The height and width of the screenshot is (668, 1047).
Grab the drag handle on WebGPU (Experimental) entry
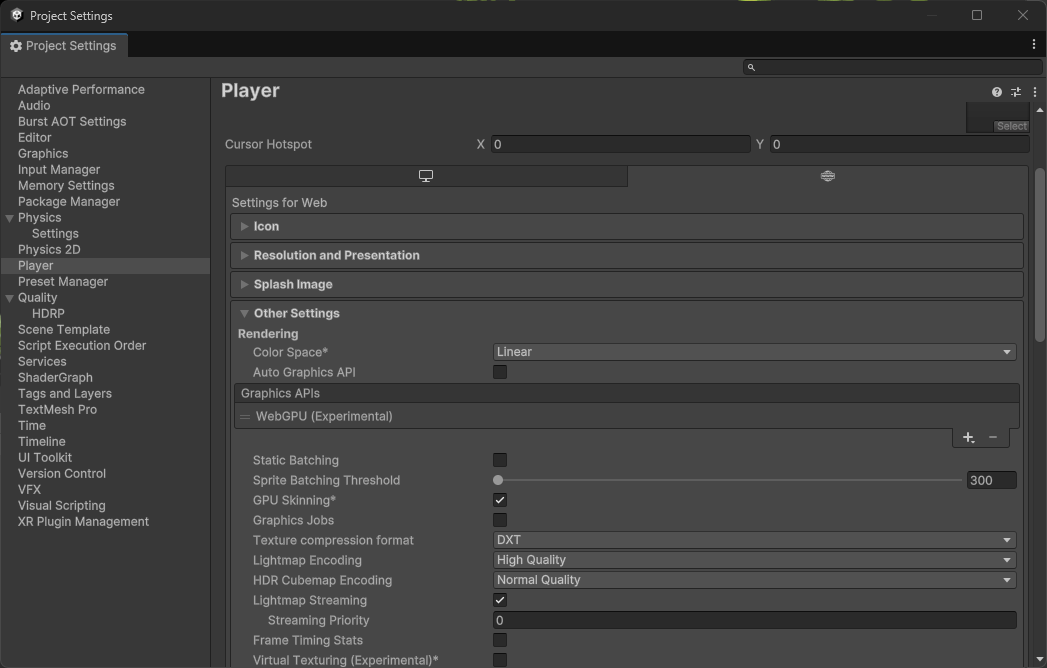point(244,416)
